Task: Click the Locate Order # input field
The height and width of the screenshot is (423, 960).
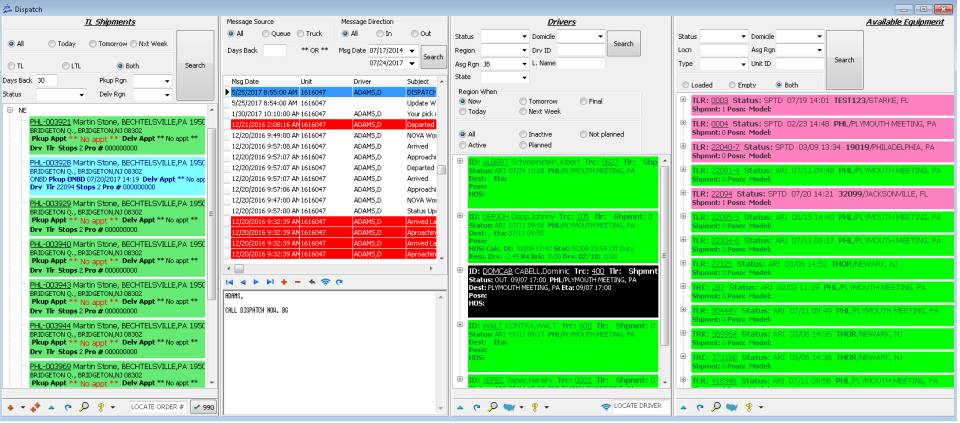Action: 159,407
